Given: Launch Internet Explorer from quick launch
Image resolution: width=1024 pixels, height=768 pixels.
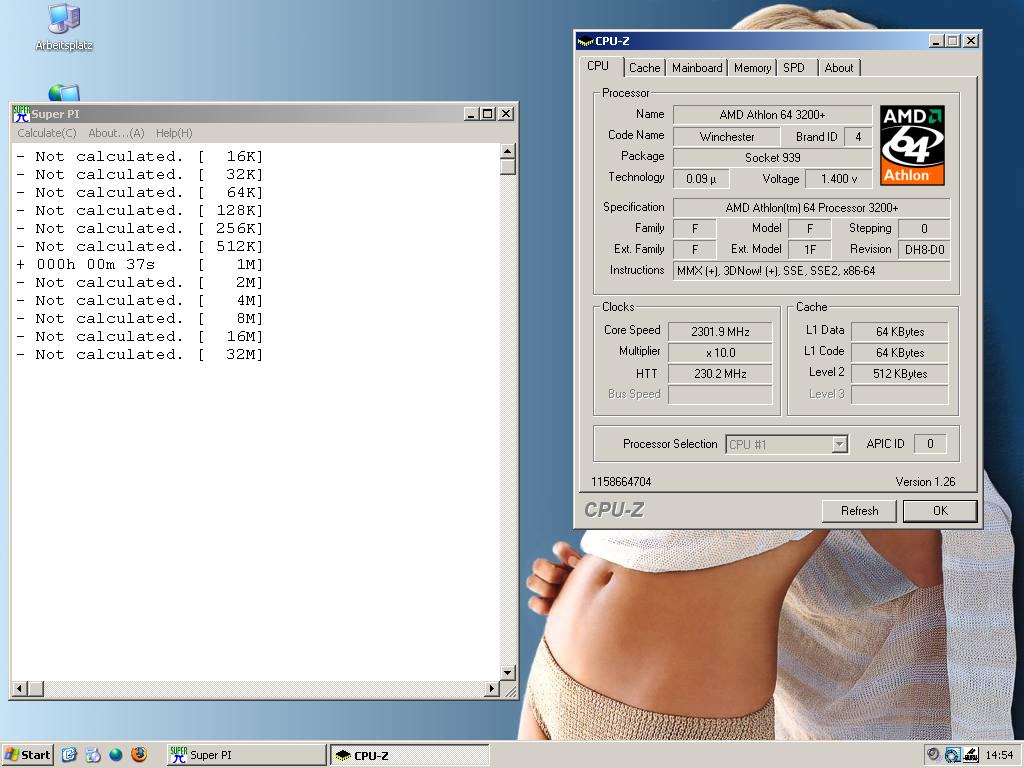Looking at the screenshot, I should click(x=69, y=755).
